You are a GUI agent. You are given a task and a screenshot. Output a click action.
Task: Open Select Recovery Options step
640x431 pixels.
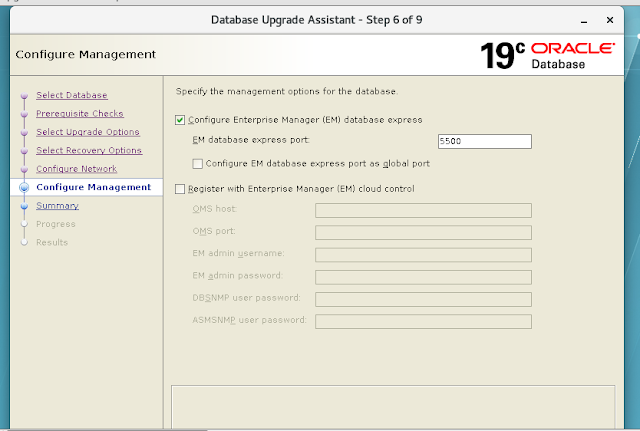[89, 150]
